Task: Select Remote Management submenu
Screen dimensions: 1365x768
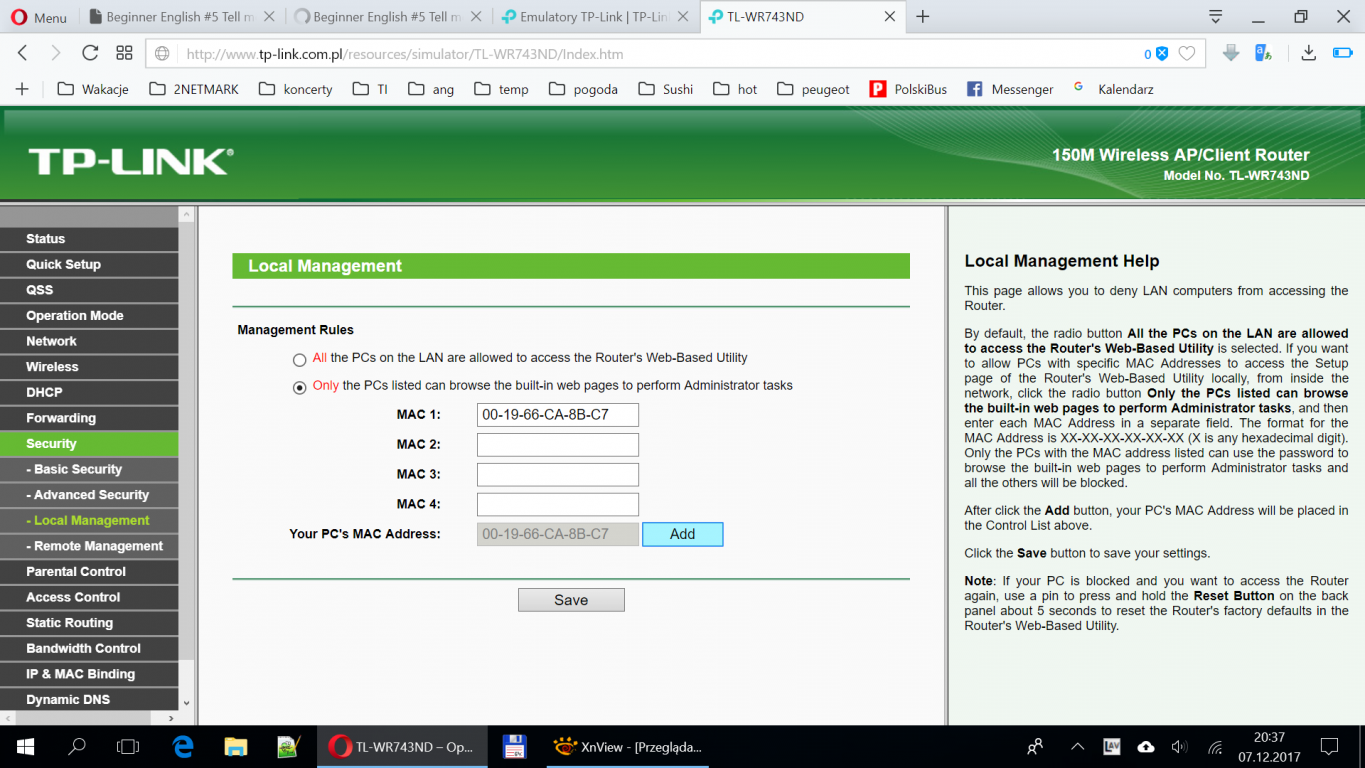Action: 89,546
